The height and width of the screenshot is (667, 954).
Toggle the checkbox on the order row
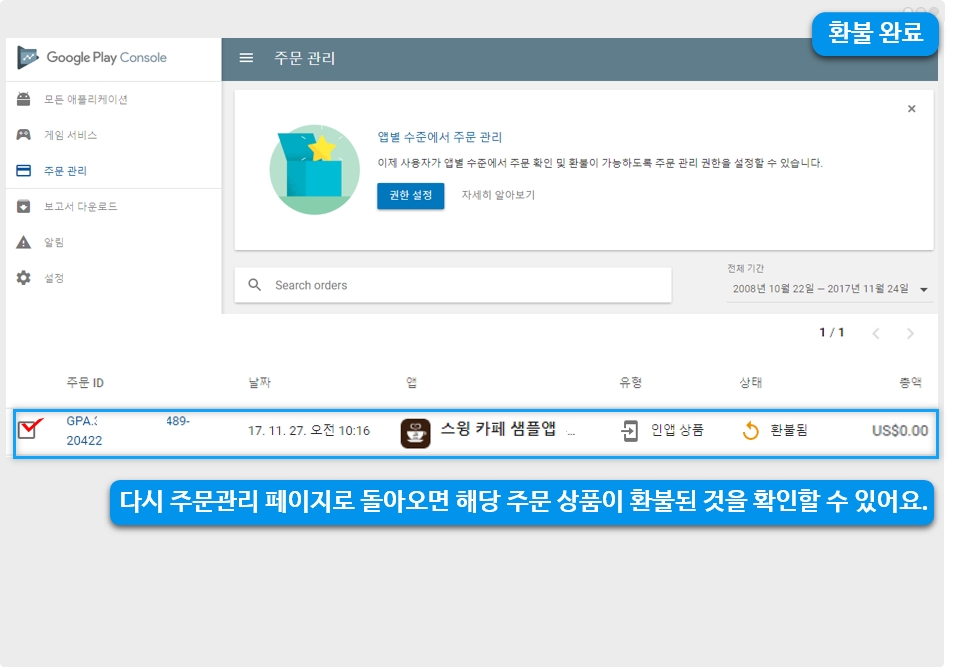click(28, 430)
